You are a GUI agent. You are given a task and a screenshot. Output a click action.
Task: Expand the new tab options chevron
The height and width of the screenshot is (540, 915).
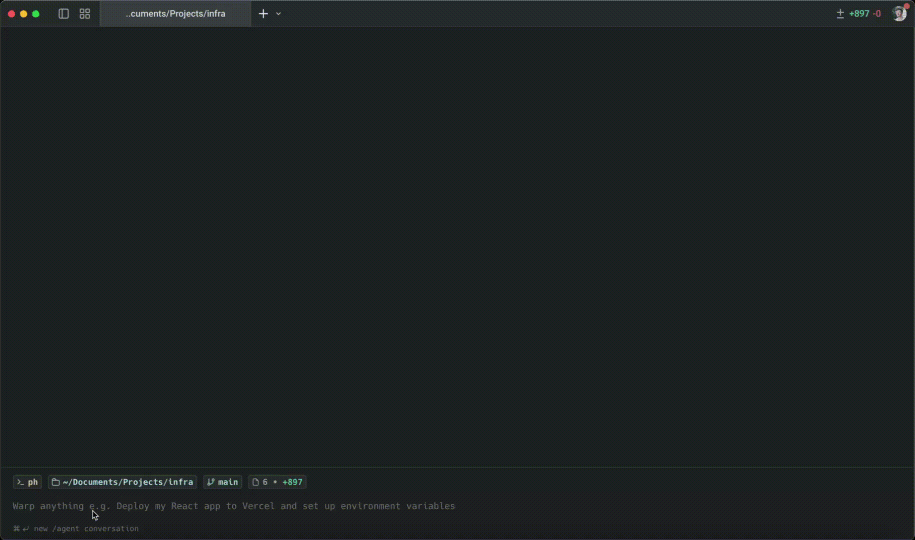pos(278,13)
